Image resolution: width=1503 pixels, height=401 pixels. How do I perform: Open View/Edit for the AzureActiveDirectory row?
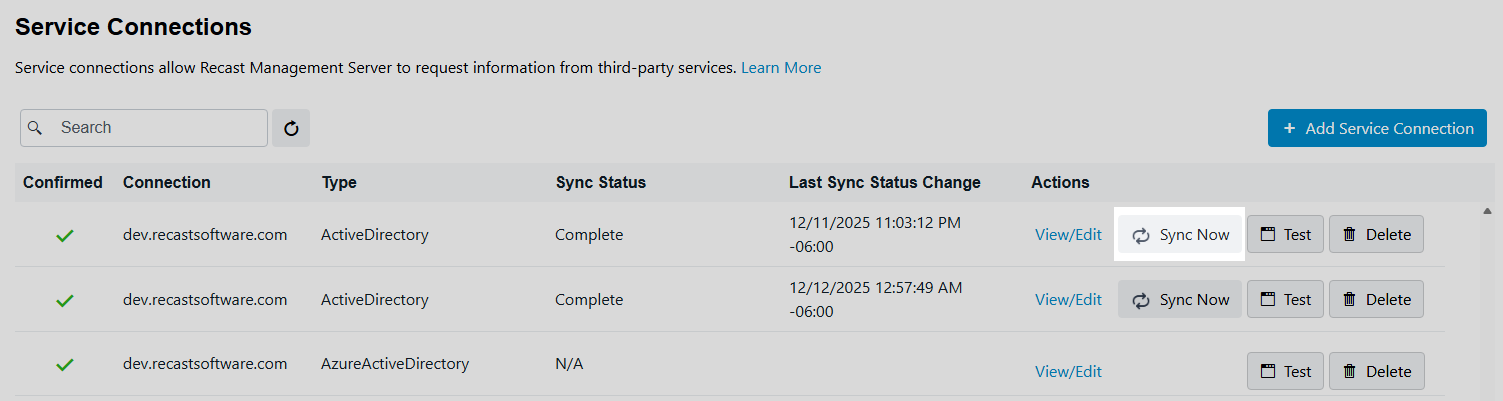1068,371
